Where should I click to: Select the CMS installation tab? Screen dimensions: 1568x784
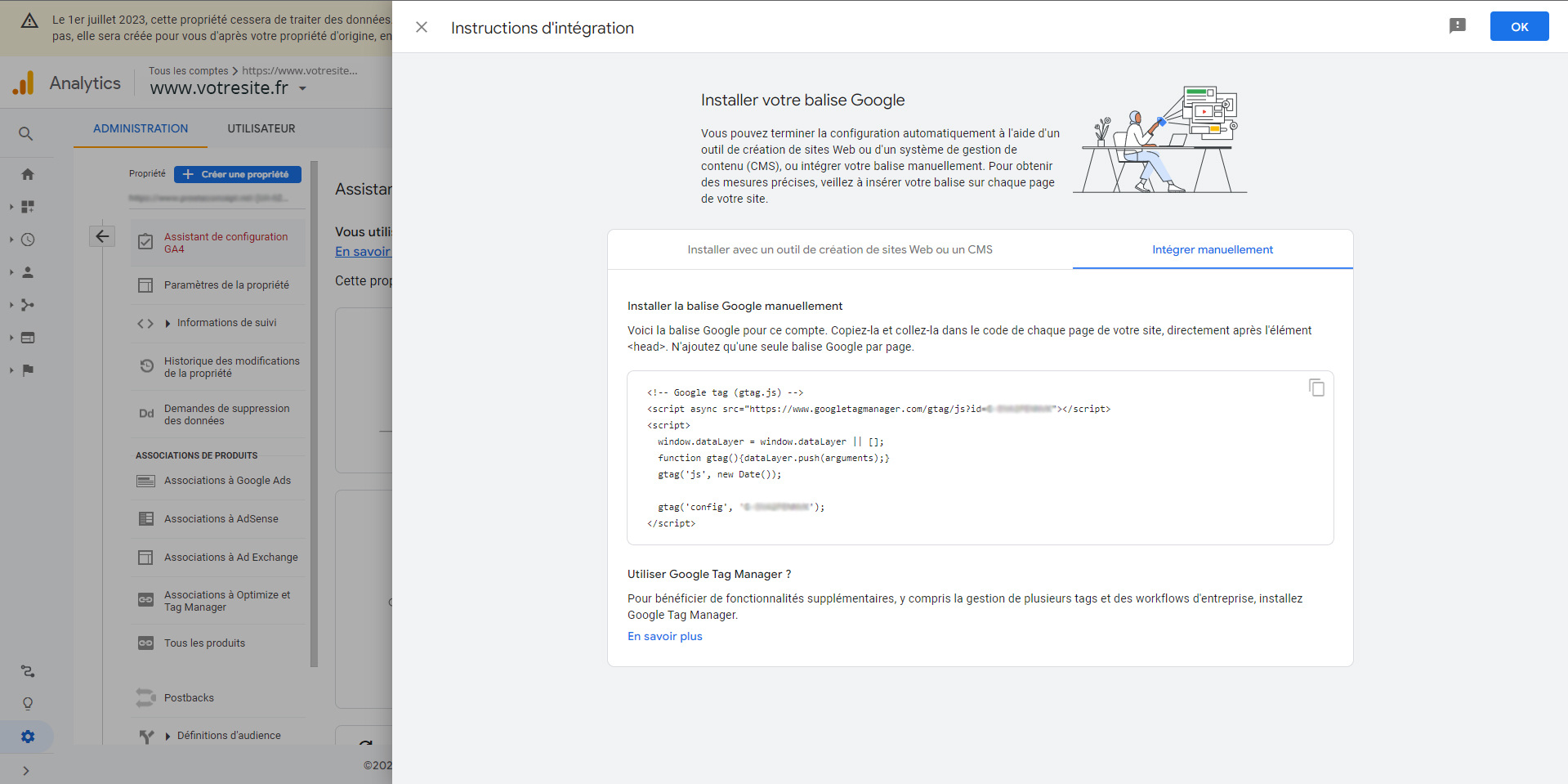click(840, 249)
